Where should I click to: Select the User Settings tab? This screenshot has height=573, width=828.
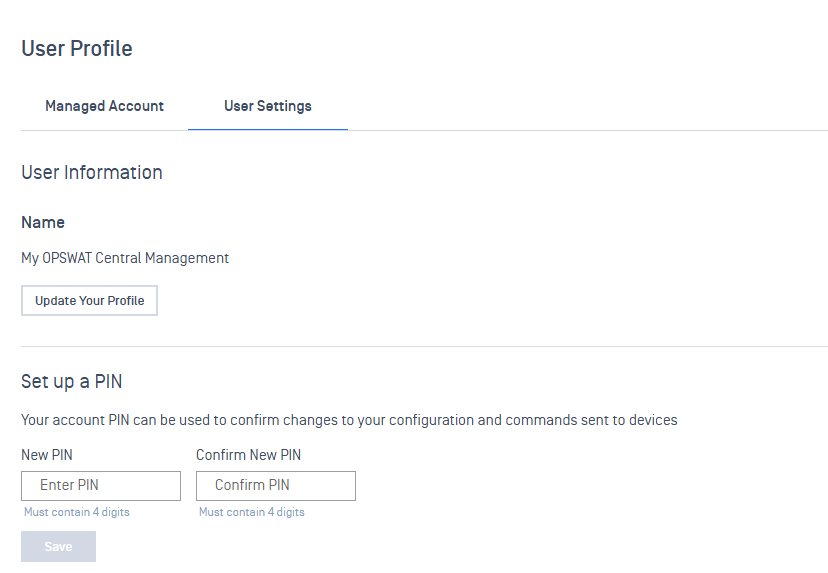(268, 106)
